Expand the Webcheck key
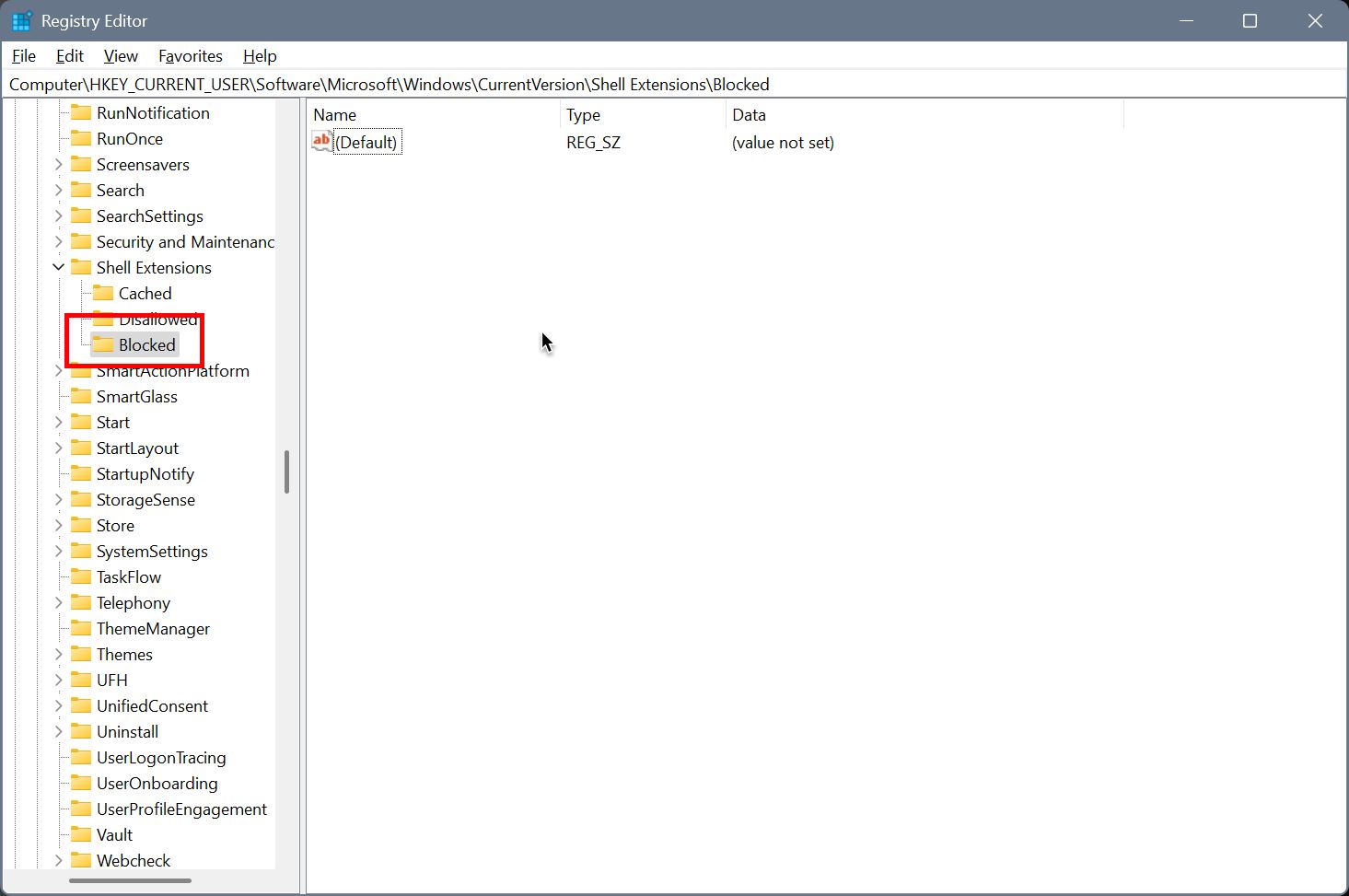Screen dimensions: 1349x896 59,861
